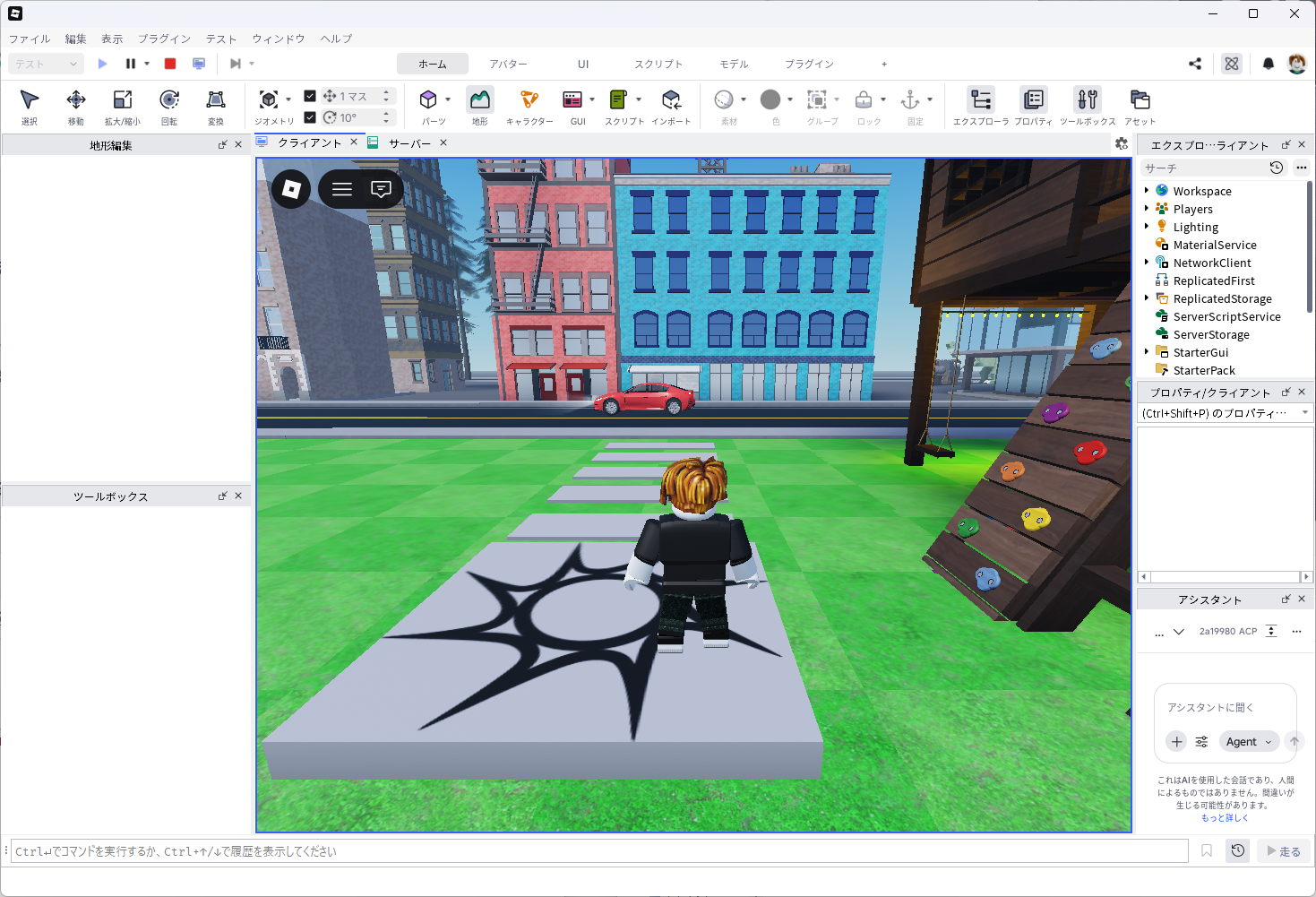
Task: Stop the playtest with red square
Action: coord(170,64)
